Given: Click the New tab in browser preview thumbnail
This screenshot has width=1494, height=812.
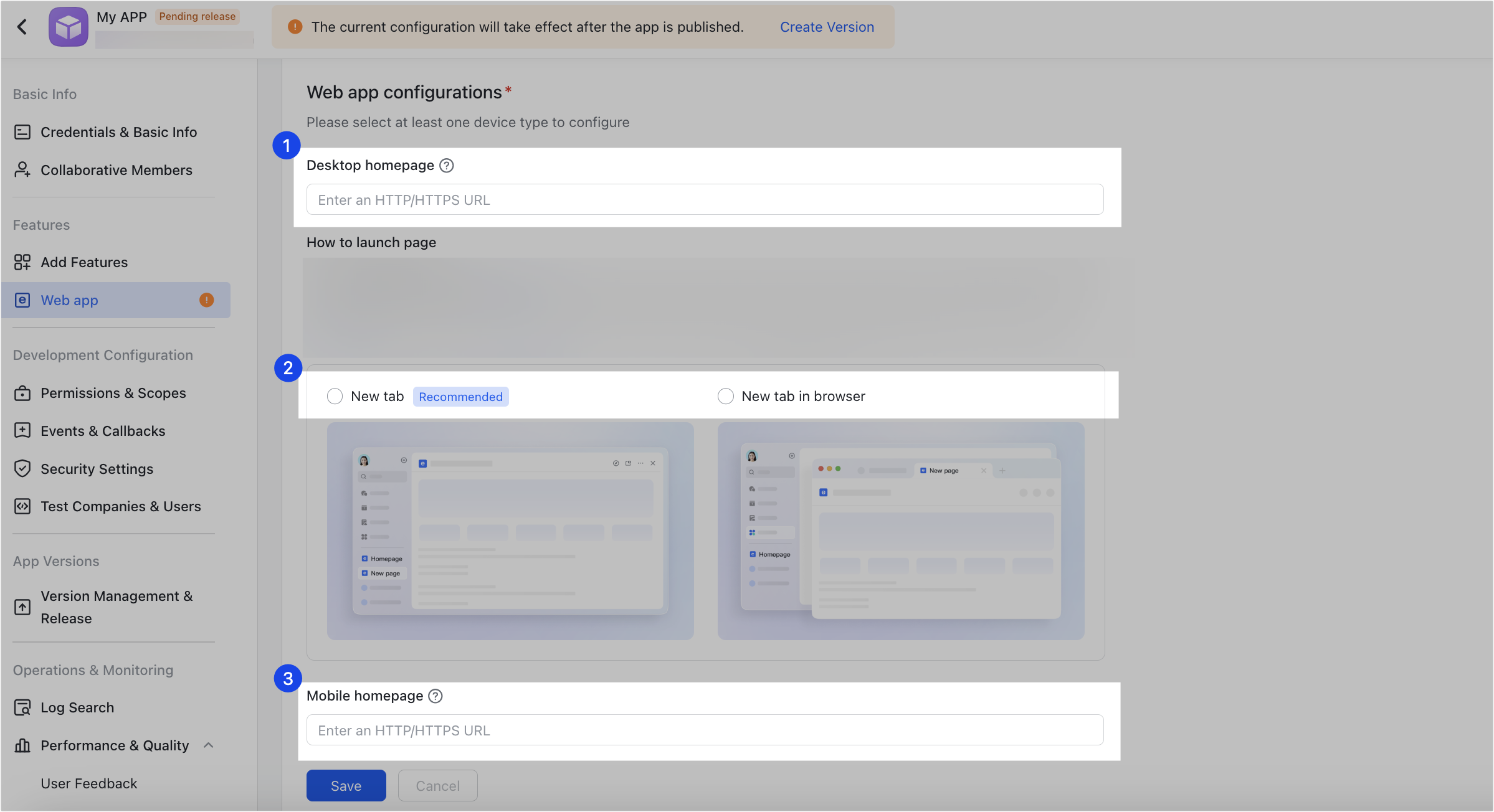Looking at the screenshot, I should (x=901, y=531).
